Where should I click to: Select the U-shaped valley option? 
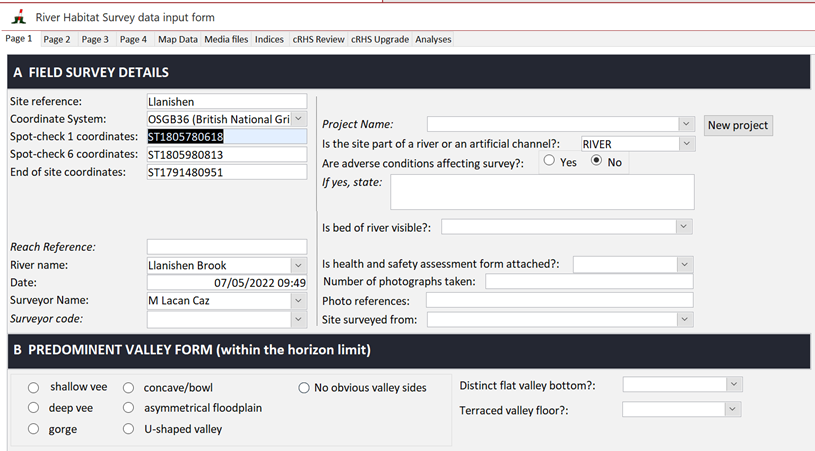click(128, 429)
